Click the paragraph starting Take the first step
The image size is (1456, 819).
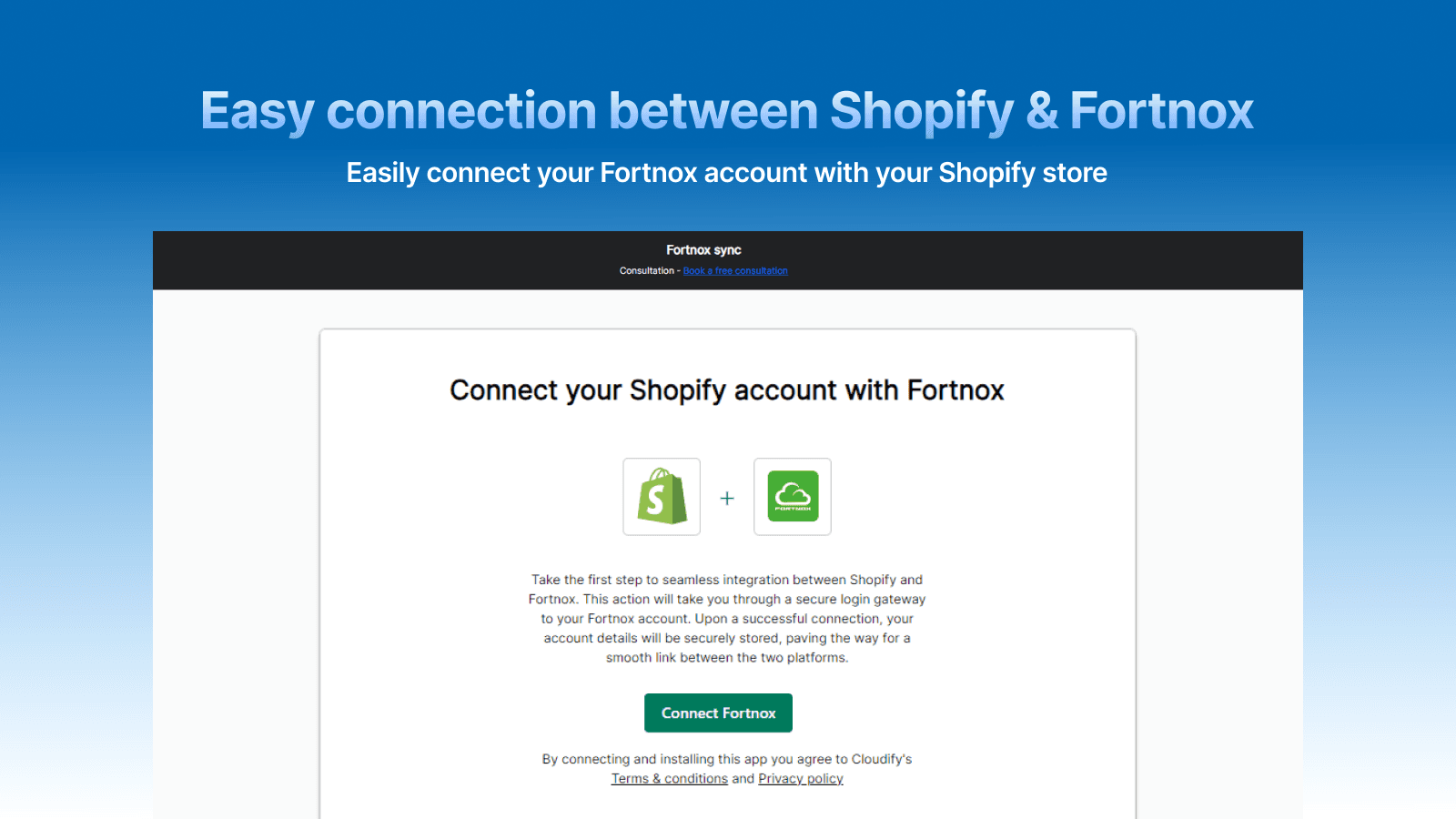(x=727, y=619)
